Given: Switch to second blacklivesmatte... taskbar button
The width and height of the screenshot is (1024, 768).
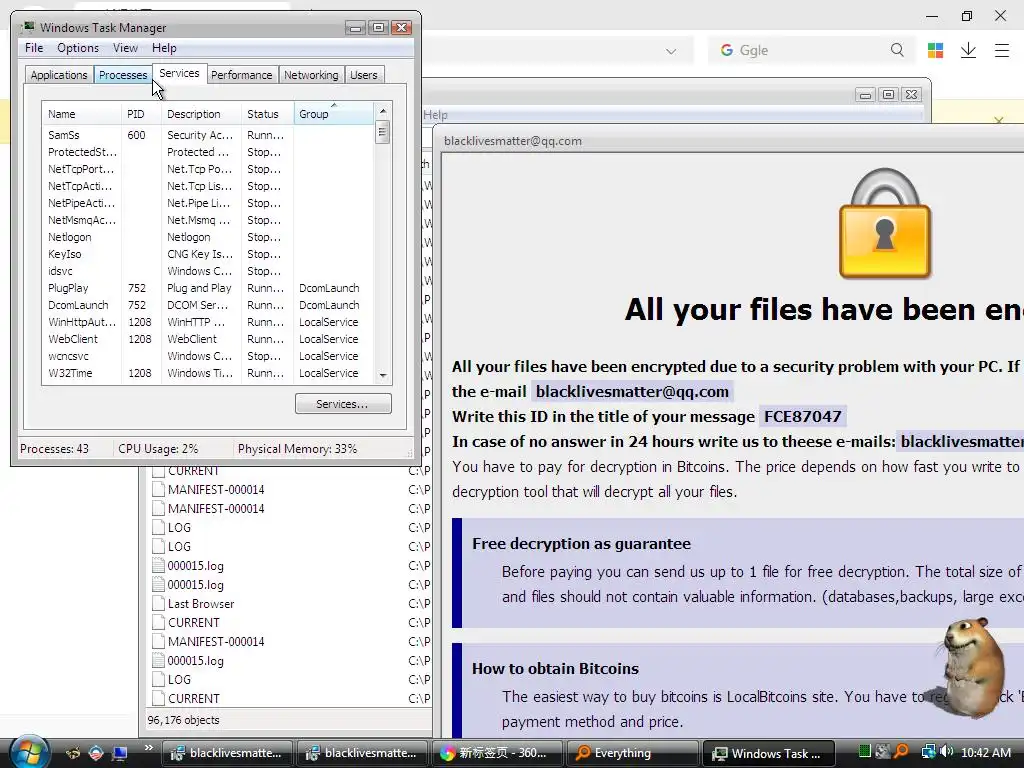Looking at the screenshot, I should pos(362,753).
